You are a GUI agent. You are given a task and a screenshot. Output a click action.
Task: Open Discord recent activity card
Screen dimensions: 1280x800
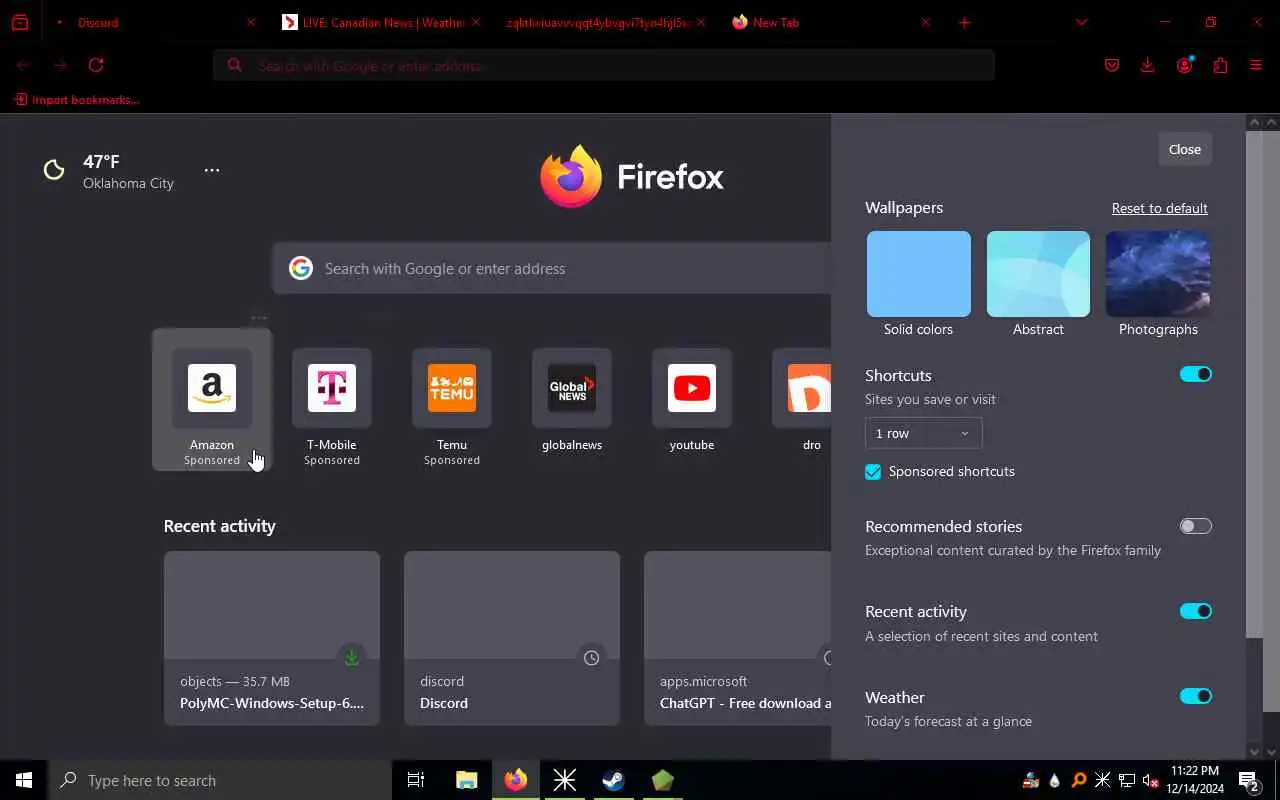pos(512,638)
